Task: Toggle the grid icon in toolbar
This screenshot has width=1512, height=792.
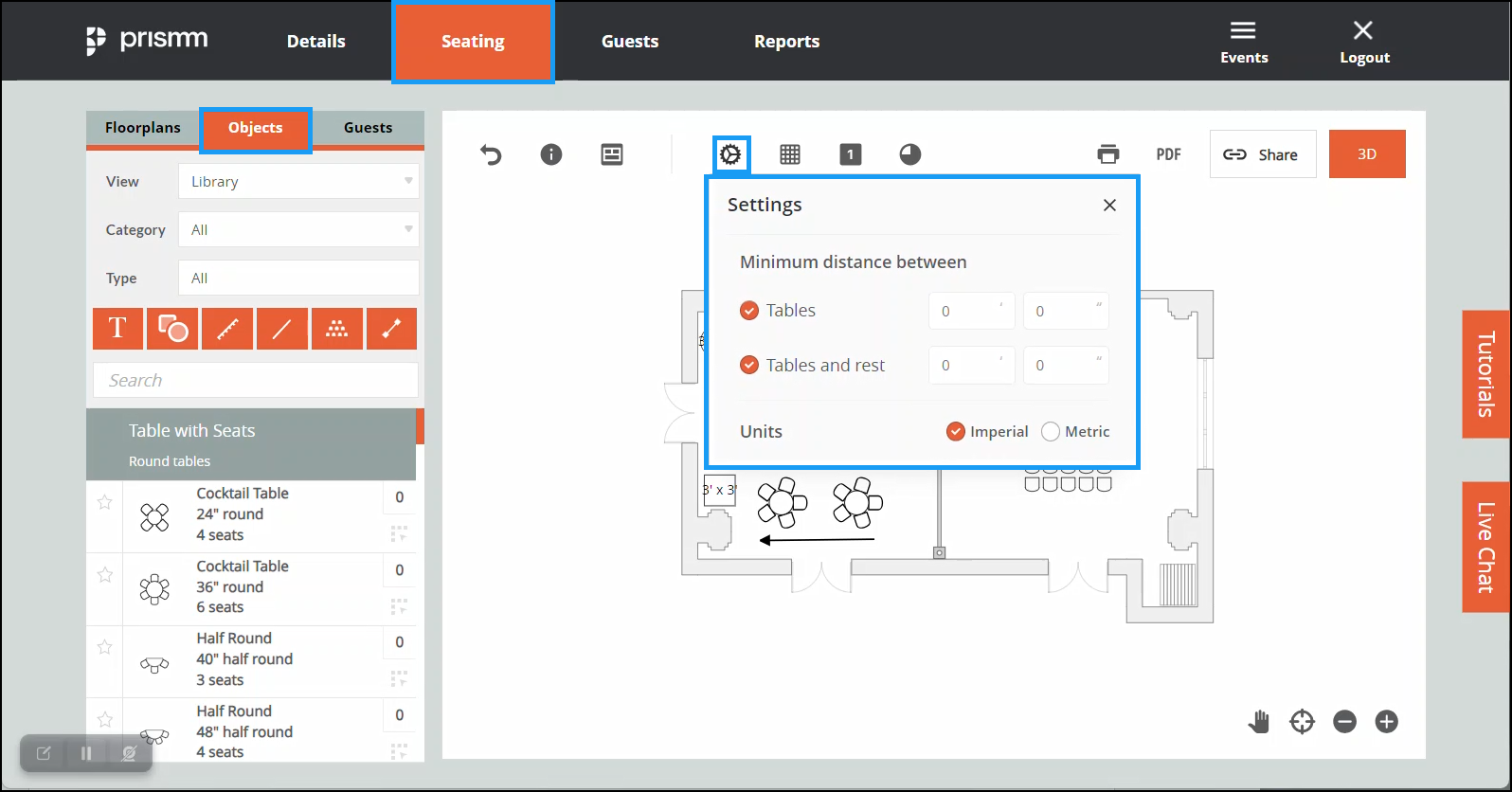Action: [790, 154]
